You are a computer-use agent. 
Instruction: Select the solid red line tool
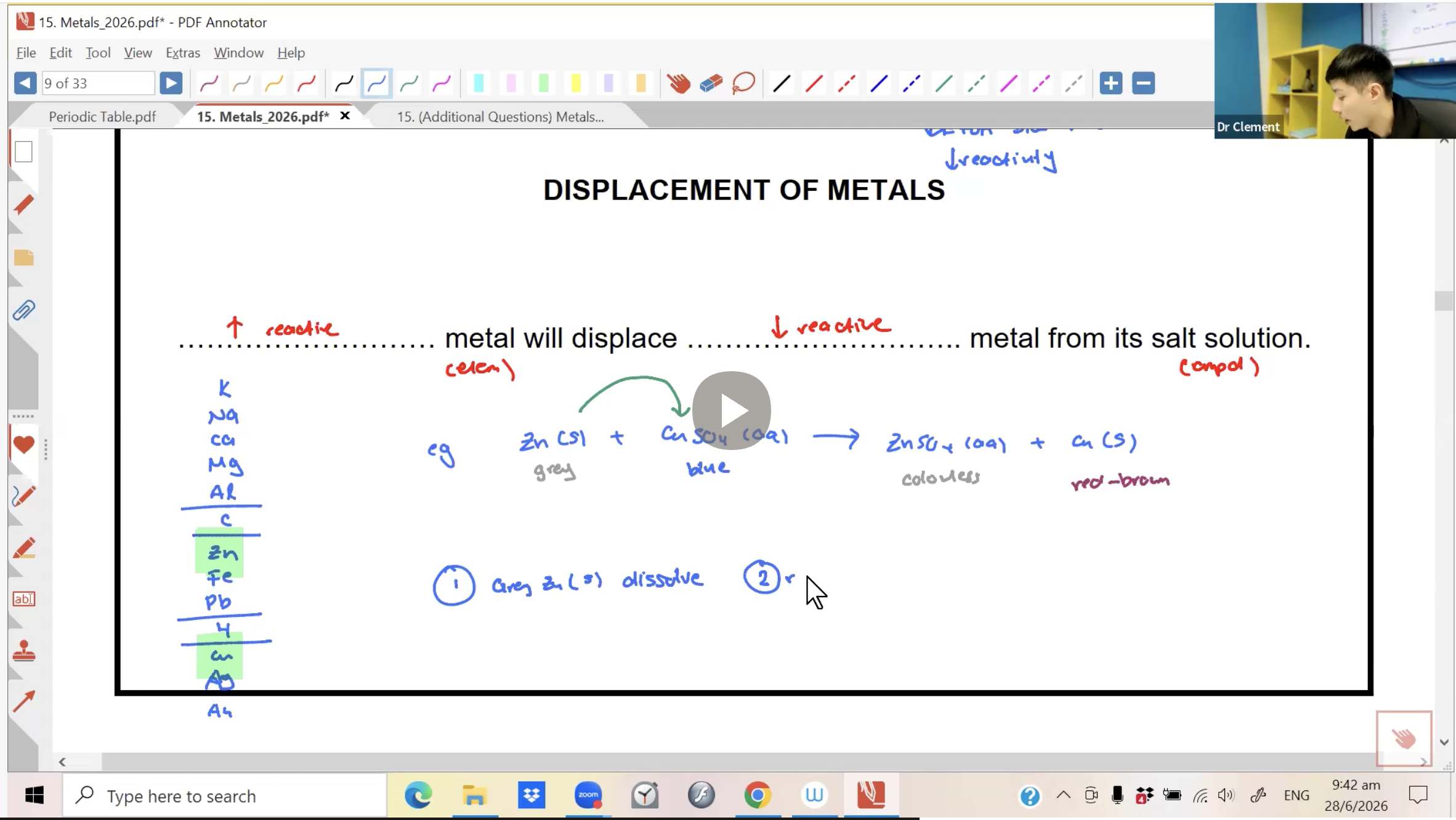click(x=814, y=83)
